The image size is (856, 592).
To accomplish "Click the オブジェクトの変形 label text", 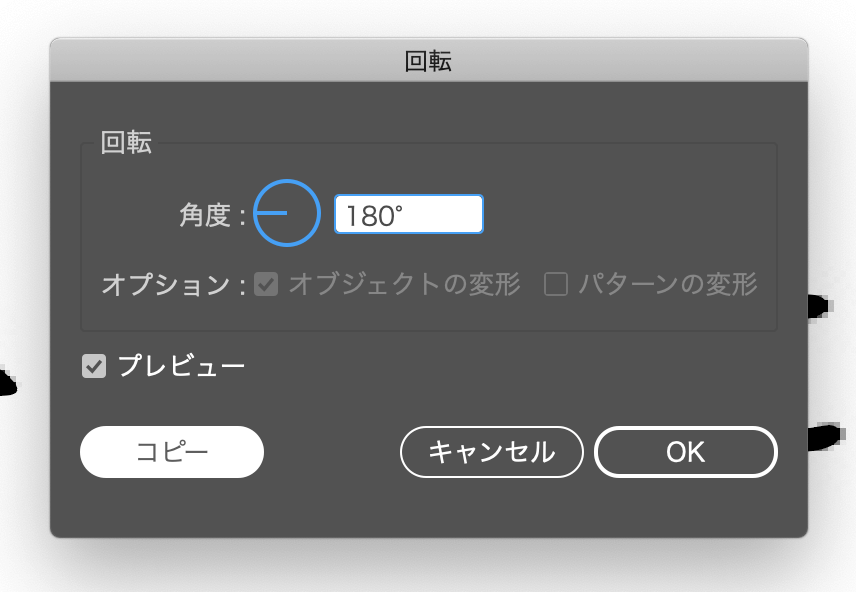I will pyautogui.click(x=405, y=284).
